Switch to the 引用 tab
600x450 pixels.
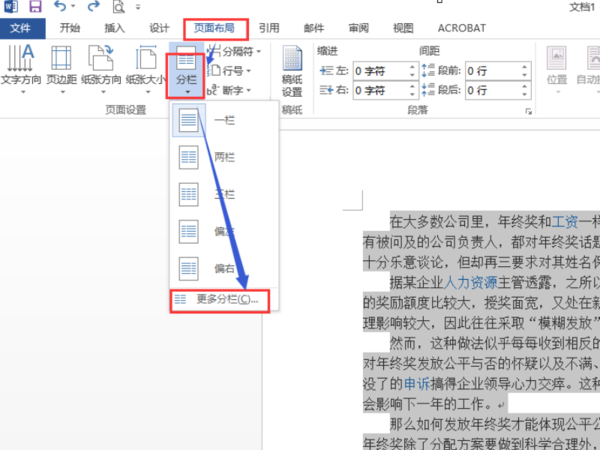coord(269,28)
